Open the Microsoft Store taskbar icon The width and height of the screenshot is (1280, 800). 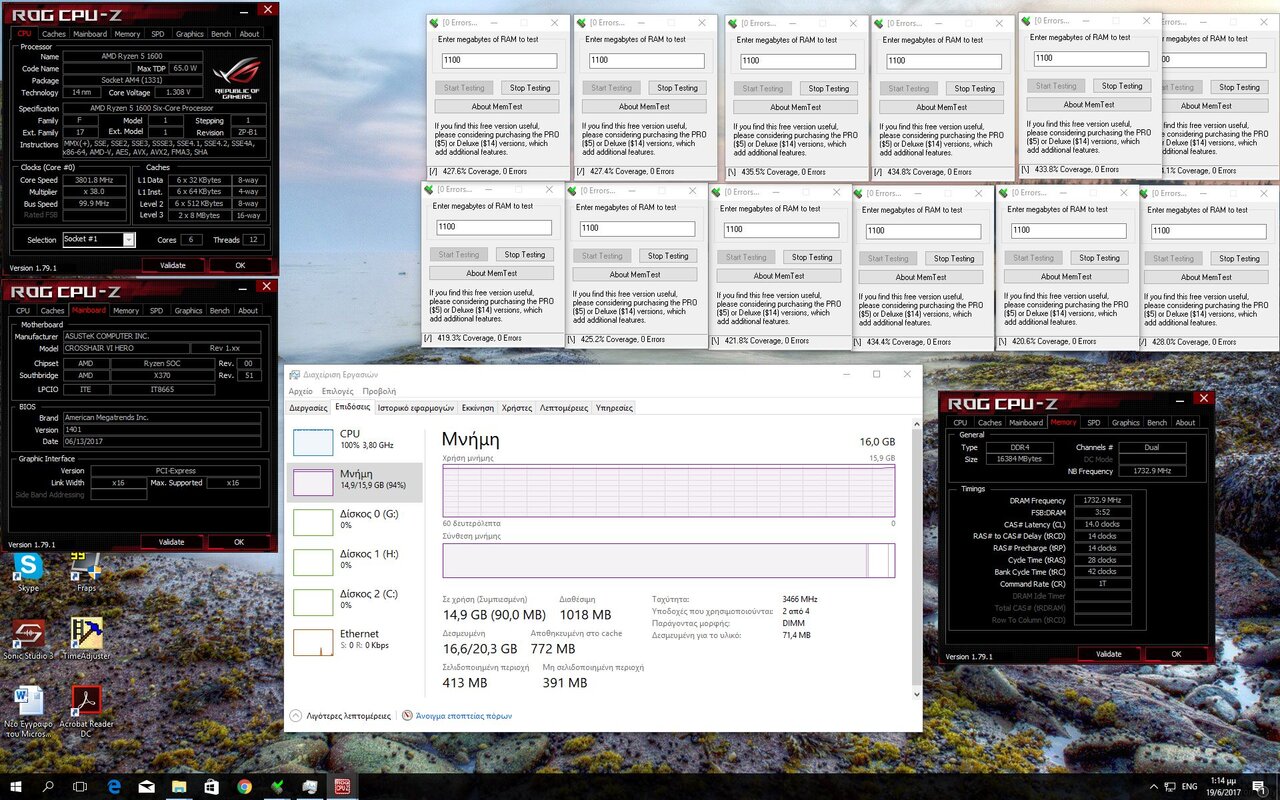pyautogui.click(x=211, y=786)
